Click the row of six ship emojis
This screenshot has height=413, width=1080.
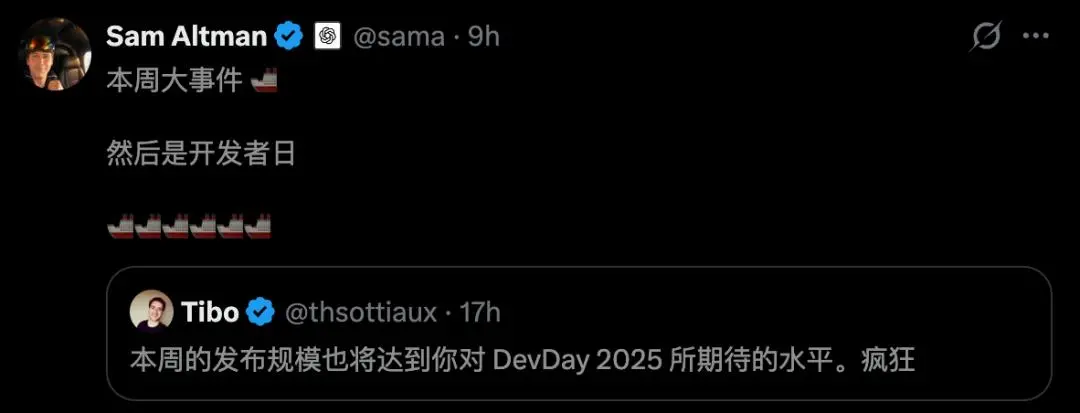click(x=189, y=225)
